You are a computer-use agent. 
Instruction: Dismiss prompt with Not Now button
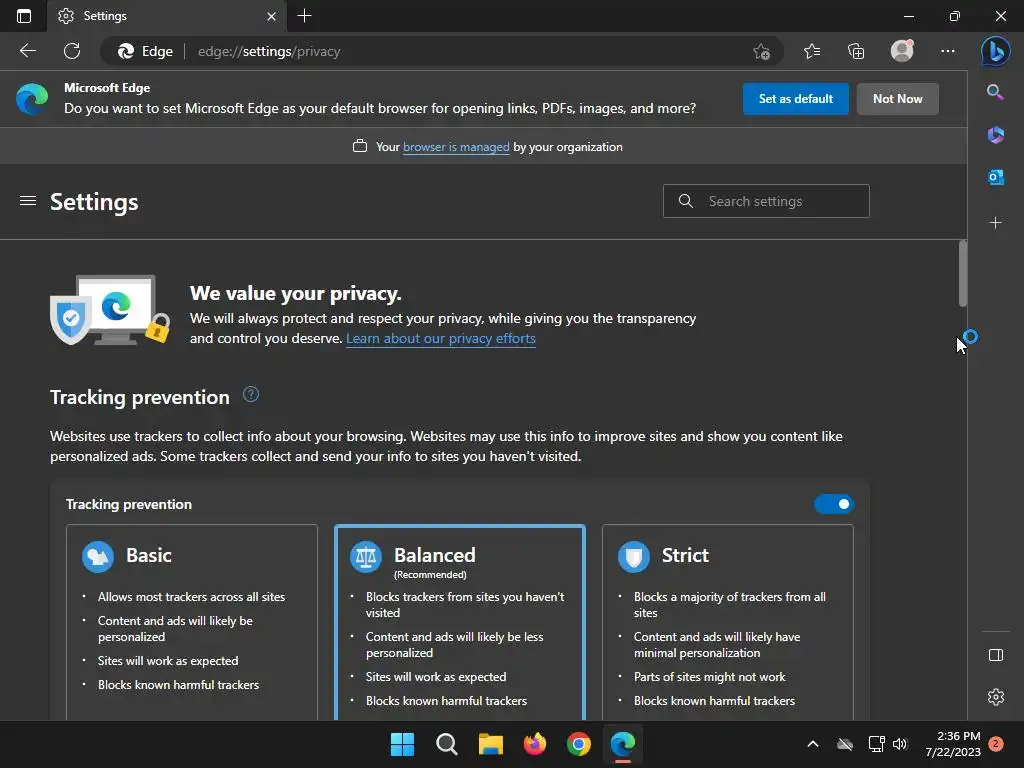[x=897, y=99]
